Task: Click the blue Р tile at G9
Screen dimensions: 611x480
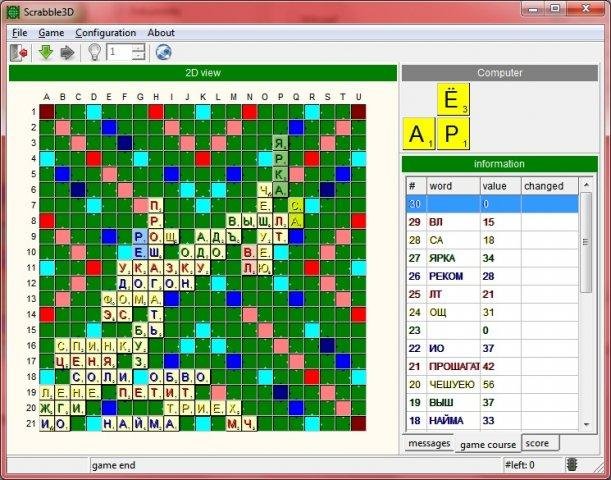Action: click(140, 236)
